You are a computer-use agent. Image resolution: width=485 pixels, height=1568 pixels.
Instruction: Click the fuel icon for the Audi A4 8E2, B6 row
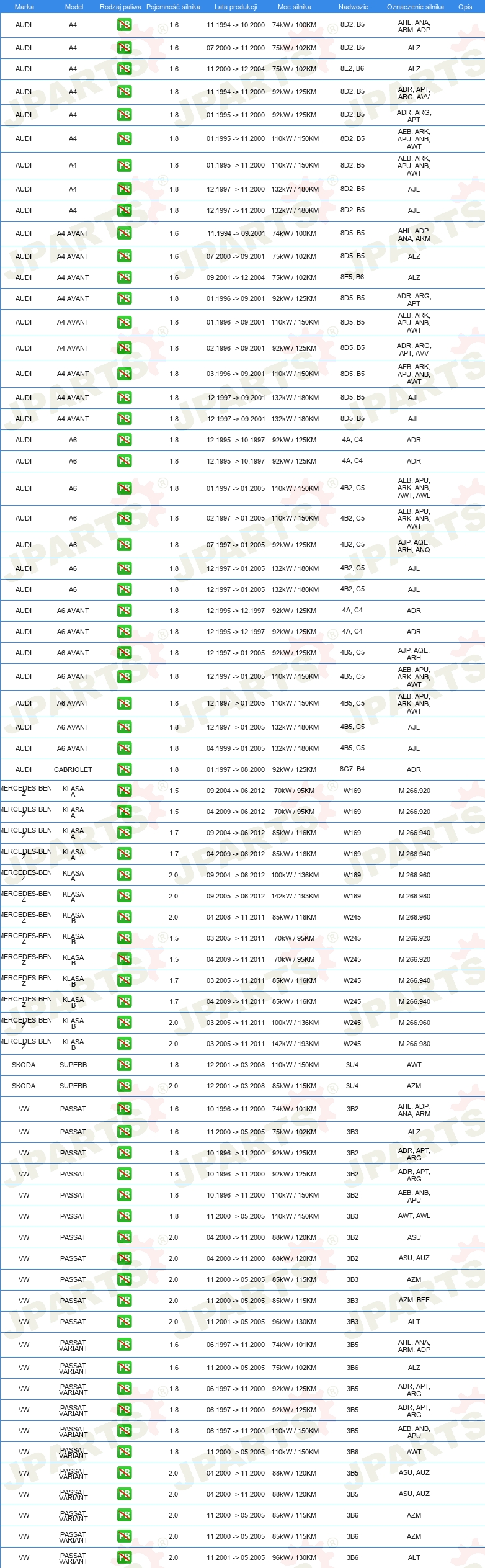[x=124, y=69]
